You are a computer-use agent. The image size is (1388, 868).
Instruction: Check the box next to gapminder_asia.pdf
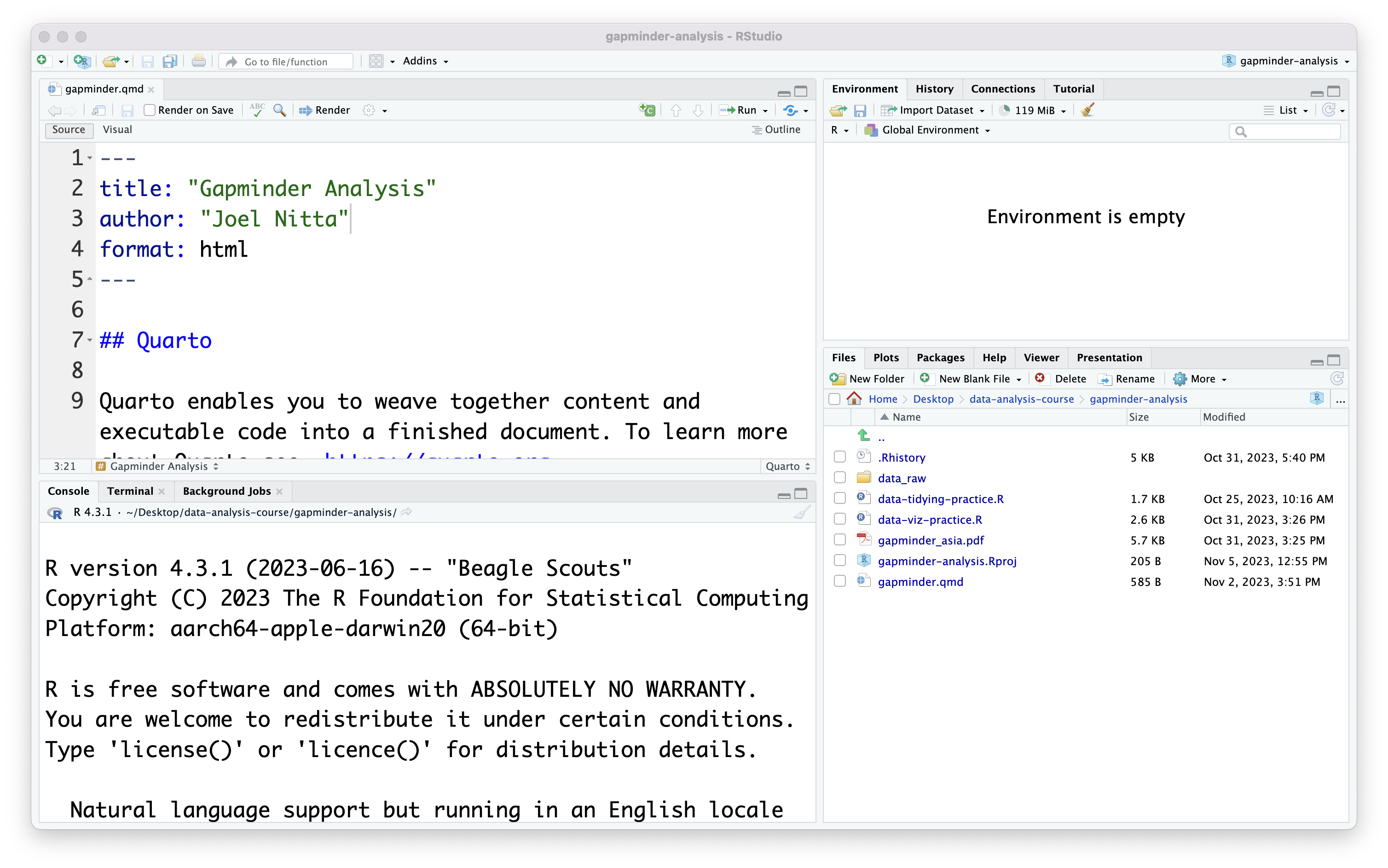click(x=840, y=540)
